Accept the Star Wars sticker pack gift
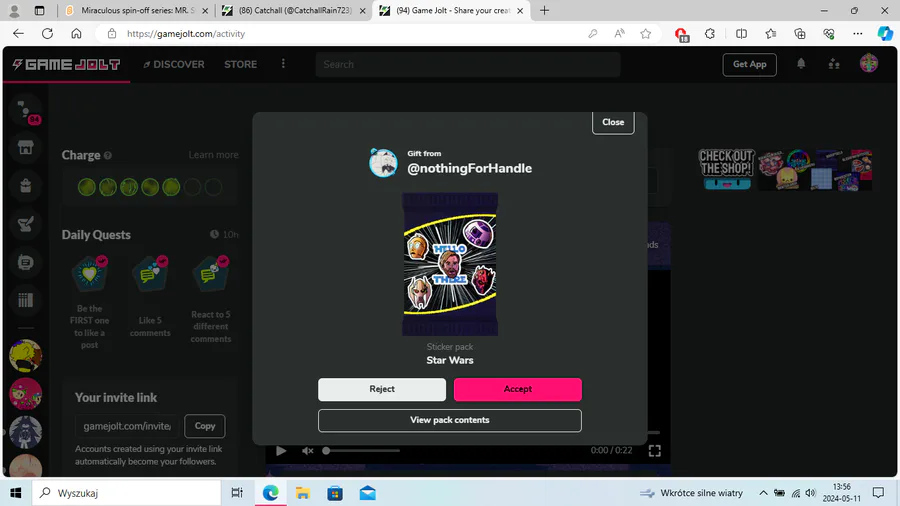Image resolution: width=900 pixels, height=506 pixels. pos(517,389)
